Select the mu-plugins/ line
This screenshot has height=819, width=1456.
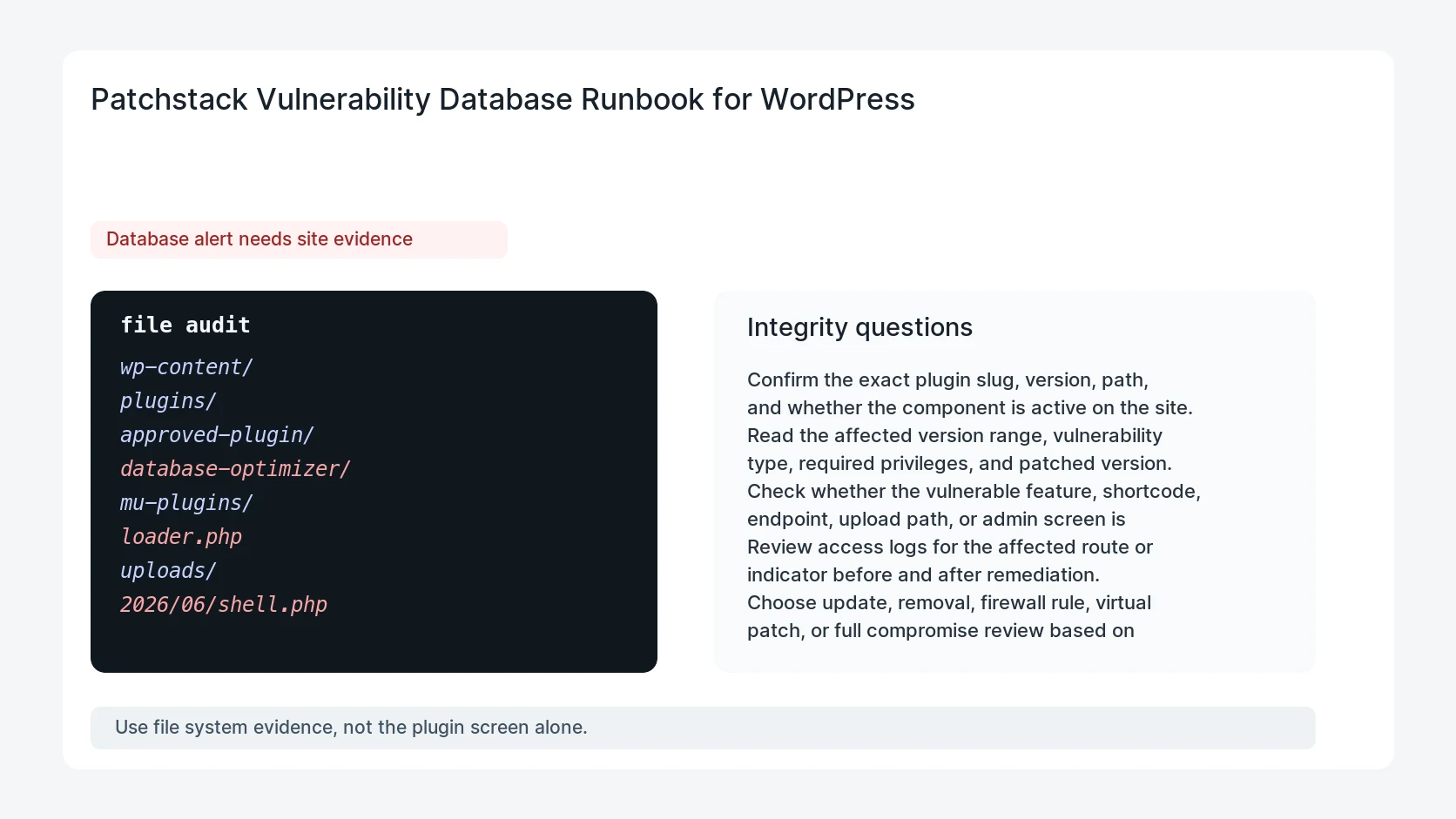click(x=186, y=503)
